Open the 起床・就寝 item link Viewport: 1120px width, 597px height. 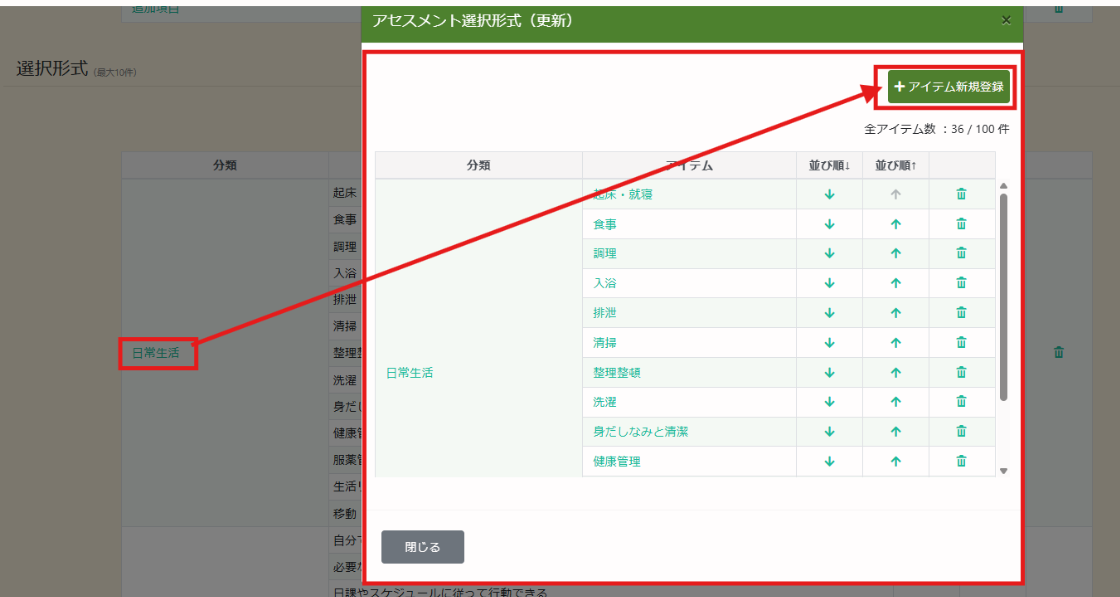pos(622,195)
